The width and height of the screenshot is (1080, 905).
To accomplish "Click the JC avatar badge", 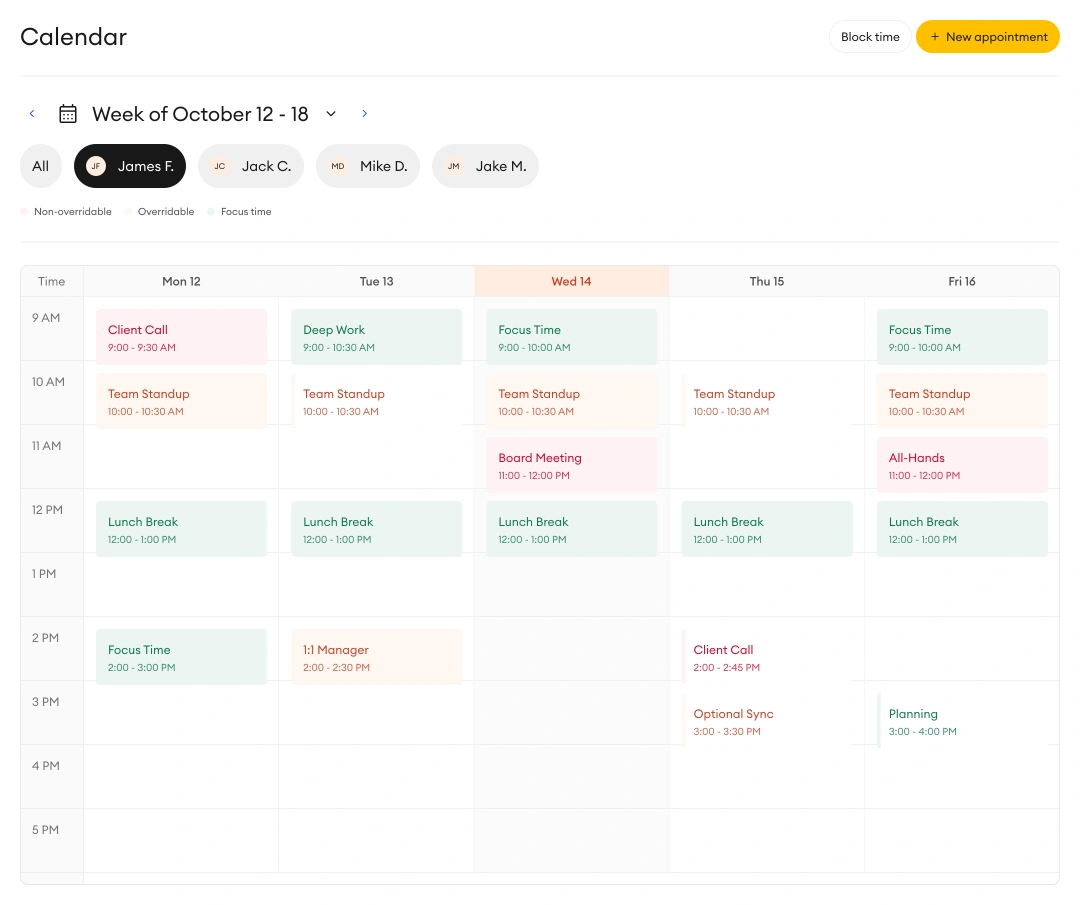I will [x=220, y=166].
